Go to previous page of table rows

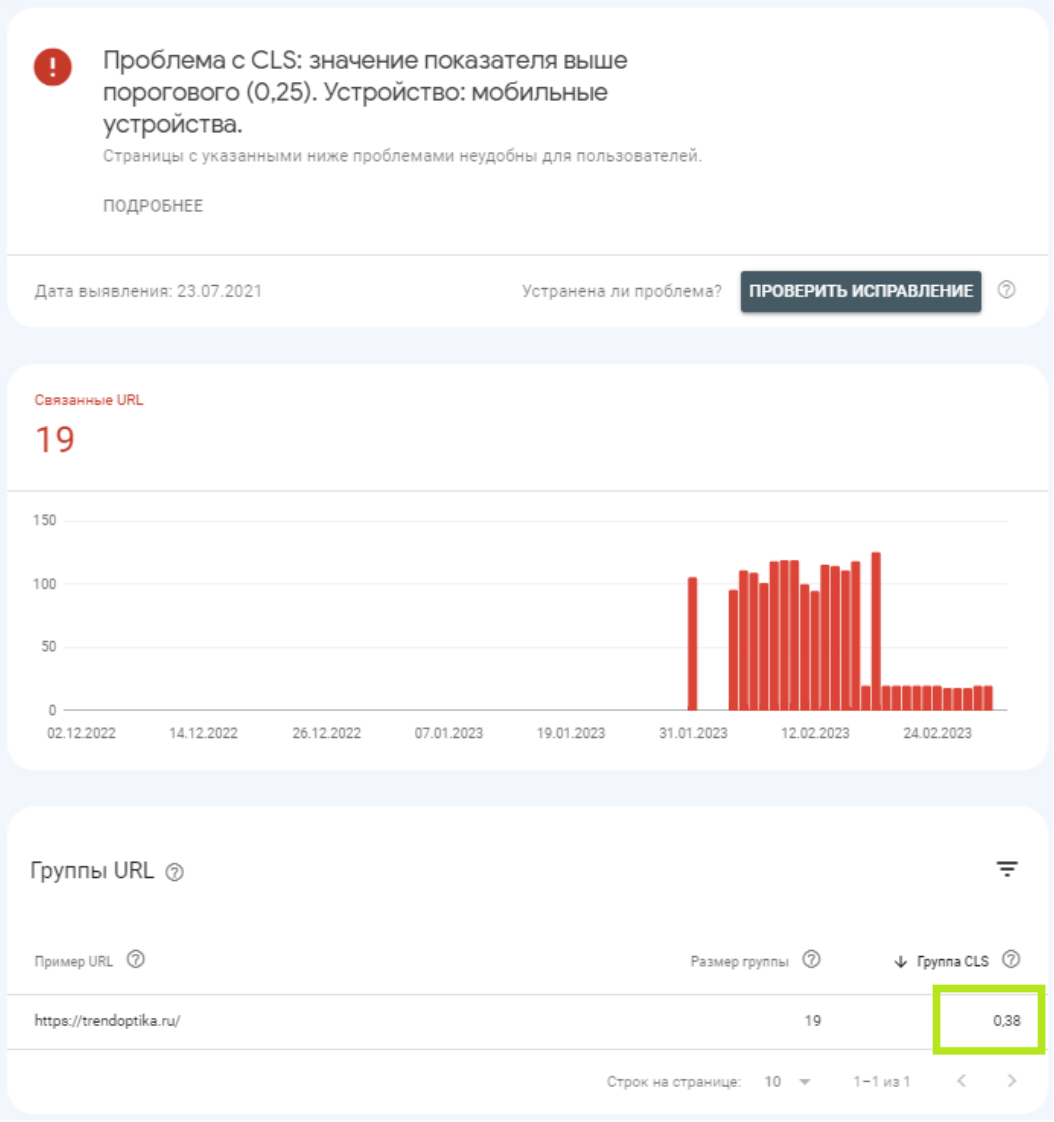coord(961,1081)
